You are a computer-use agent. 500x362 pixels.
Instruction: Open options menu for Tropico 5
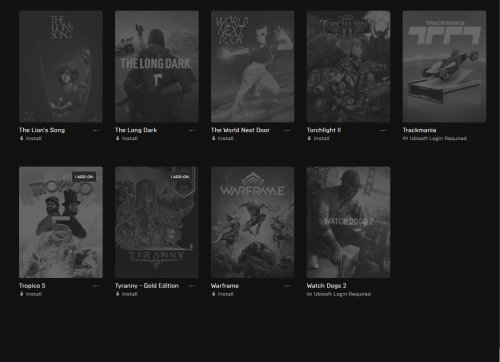click(96, 286)
